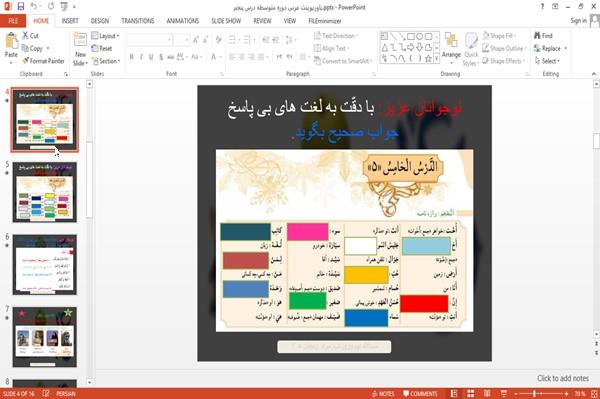Activate the Format Painter brush
600x399 pixels.
(43, 61)
